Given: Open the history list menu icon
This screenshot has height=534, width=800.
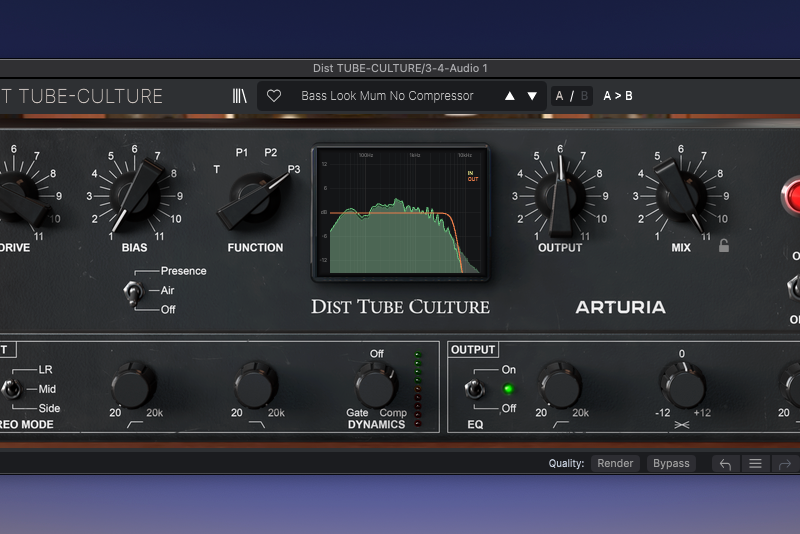Looking at the screenshot, I should pos(755,464).
